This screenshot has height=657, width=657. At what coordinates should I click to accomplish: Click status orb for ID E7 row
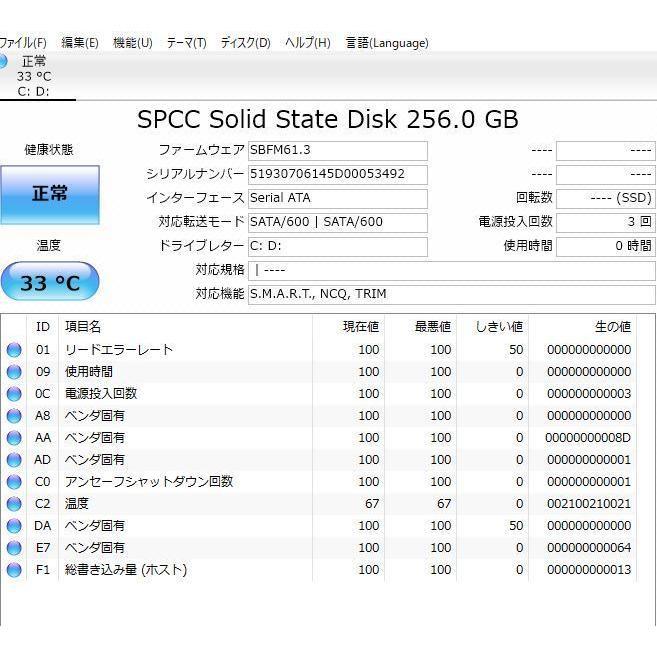point(14,548)
